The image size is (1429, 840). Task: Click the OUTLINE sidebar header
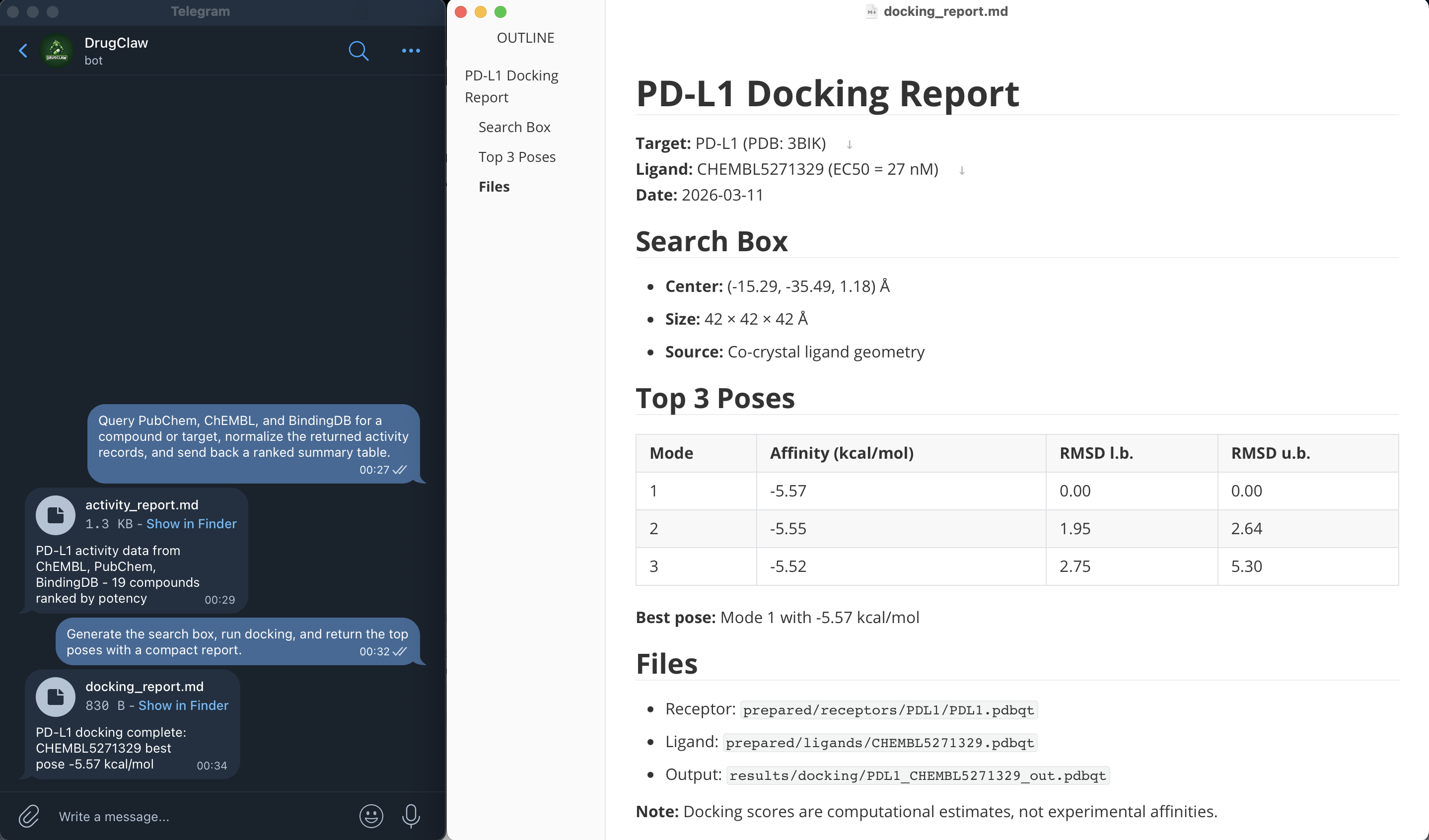(525, 38)
